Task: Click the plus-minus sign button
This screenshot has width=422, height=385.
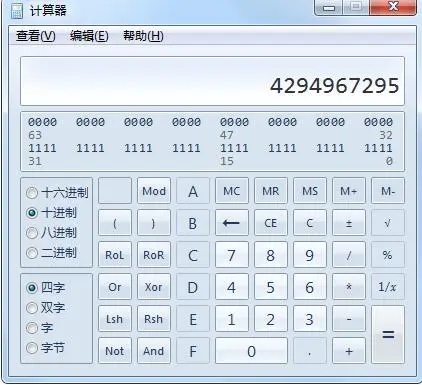Action: 349,223
